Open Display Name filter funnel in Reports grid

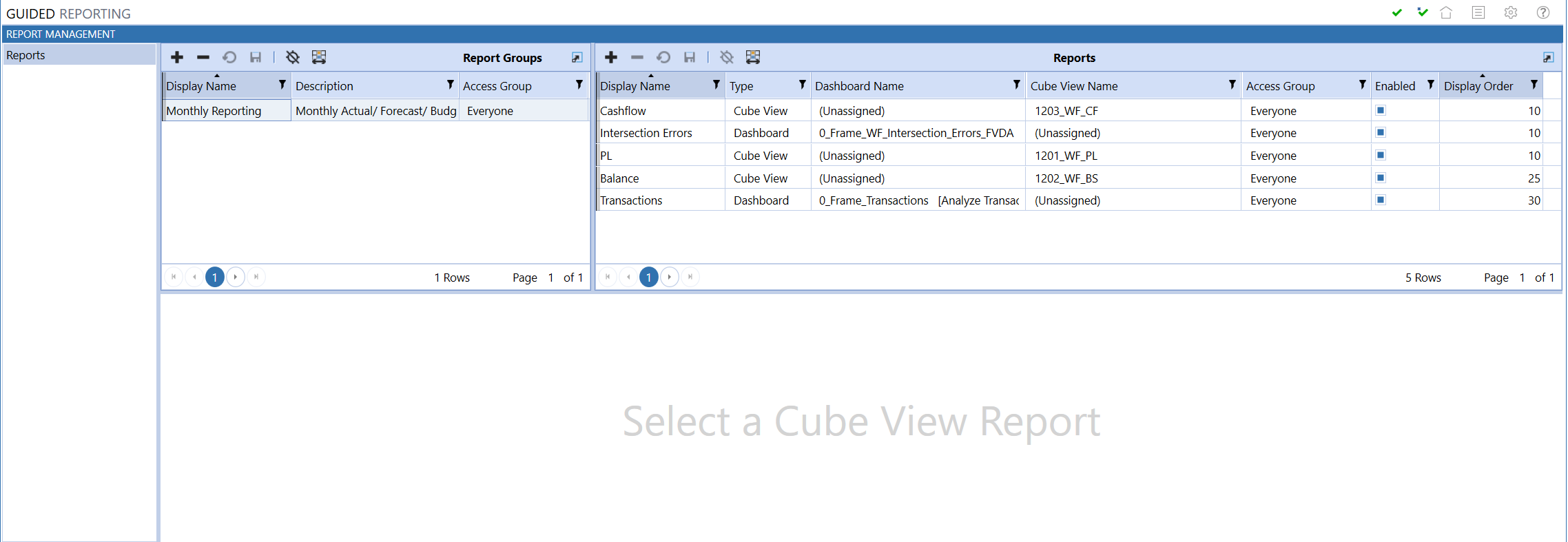[716, 85]
